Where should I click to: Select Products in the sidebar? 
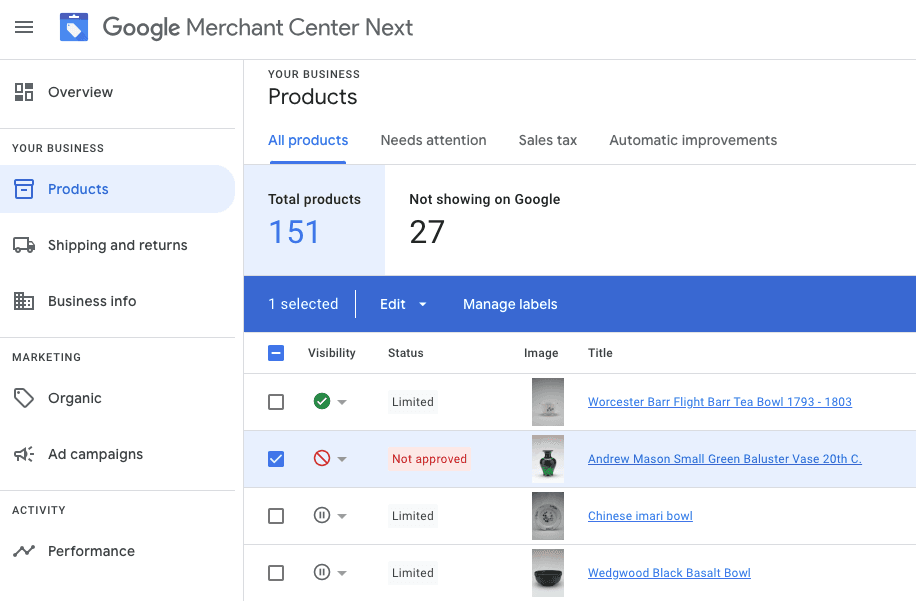80,188
